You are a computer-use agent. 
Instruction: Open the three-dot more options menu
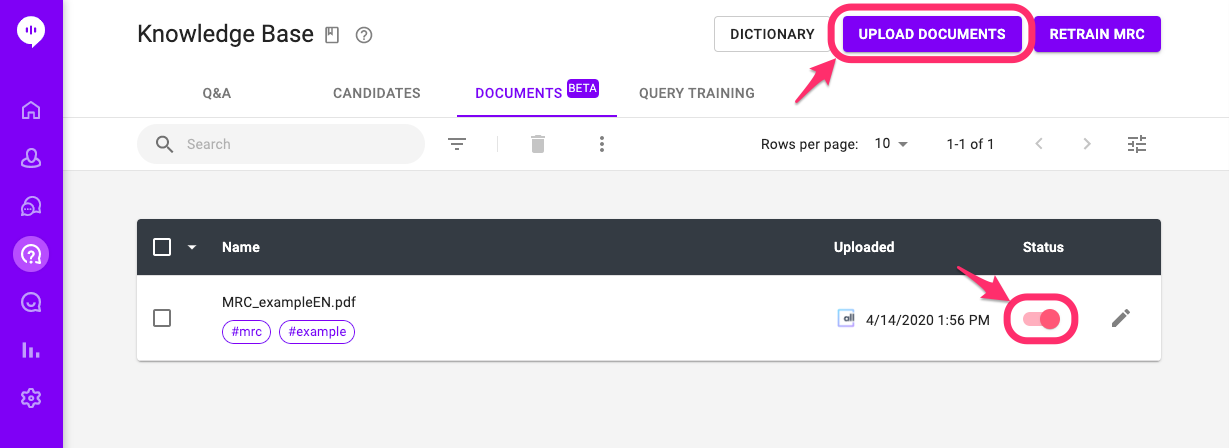coord(602,144)
